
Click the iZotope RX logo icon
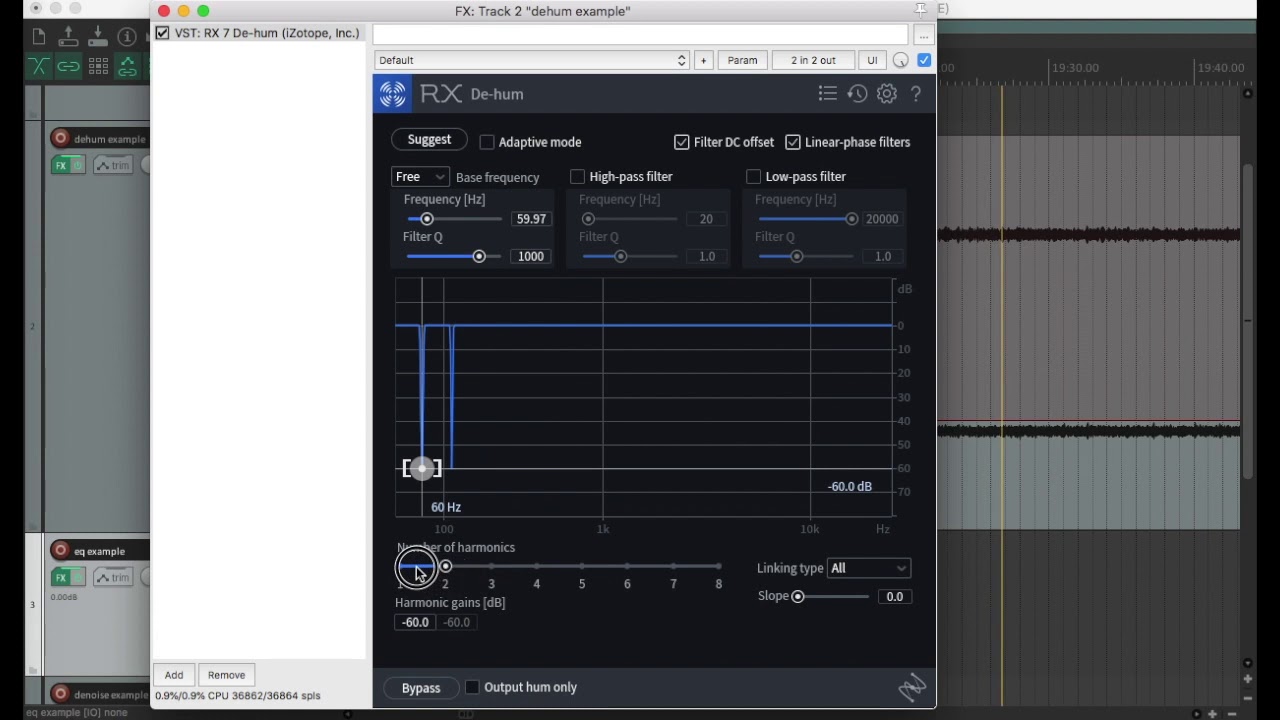(x=392, y=94)
